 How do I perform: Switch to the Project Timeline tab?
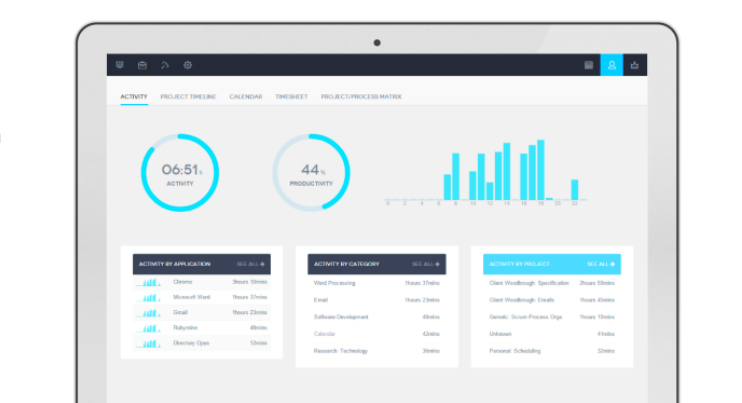[x=189, y=97]
